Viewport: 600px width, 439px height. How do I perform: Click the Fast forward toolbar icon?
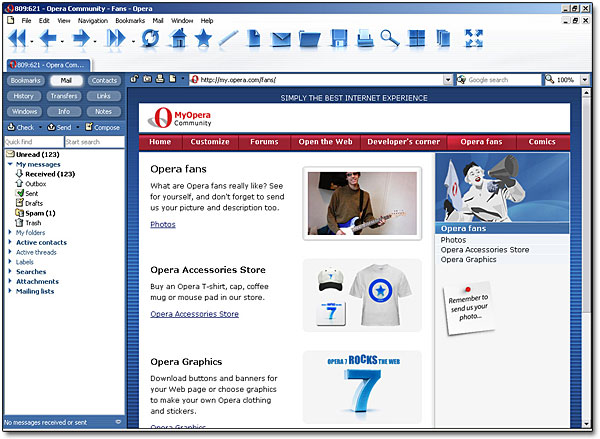click(116, 39)
